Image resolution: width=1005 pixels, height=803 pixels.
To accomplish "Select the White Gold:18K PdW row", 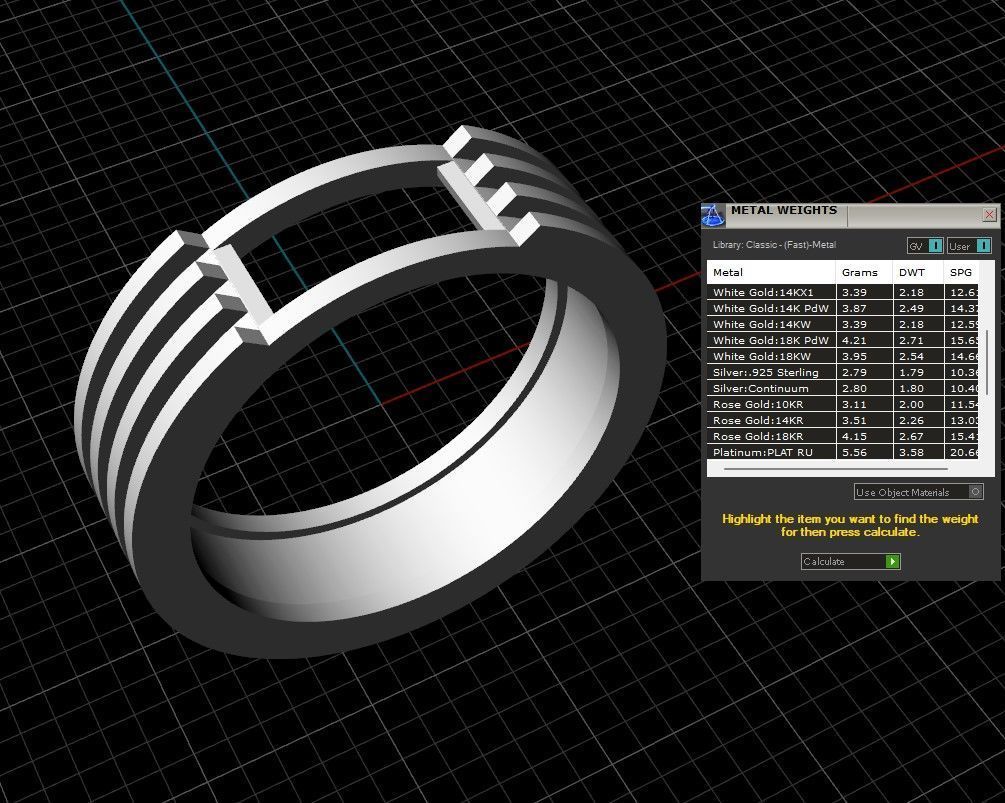I will [x=843, y=340].
